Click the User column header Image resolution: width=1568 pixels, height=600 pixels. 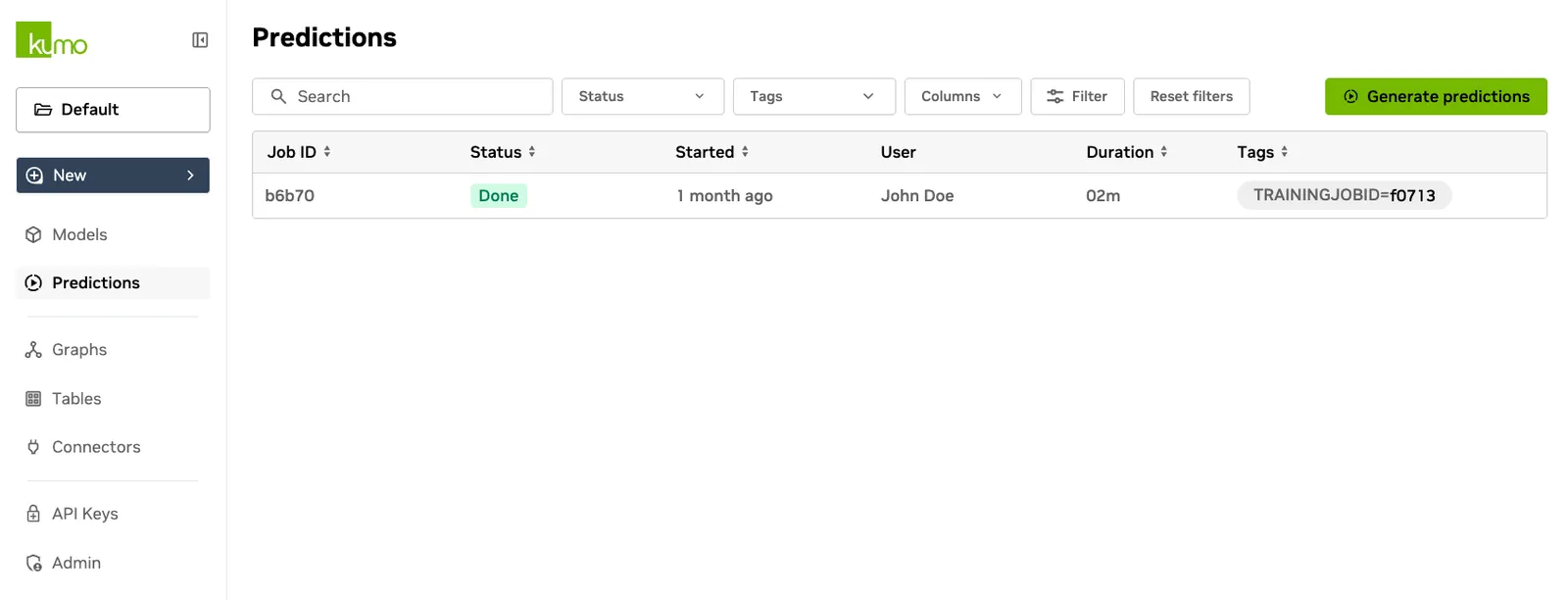pyautogui.click(x=899, y=152)
